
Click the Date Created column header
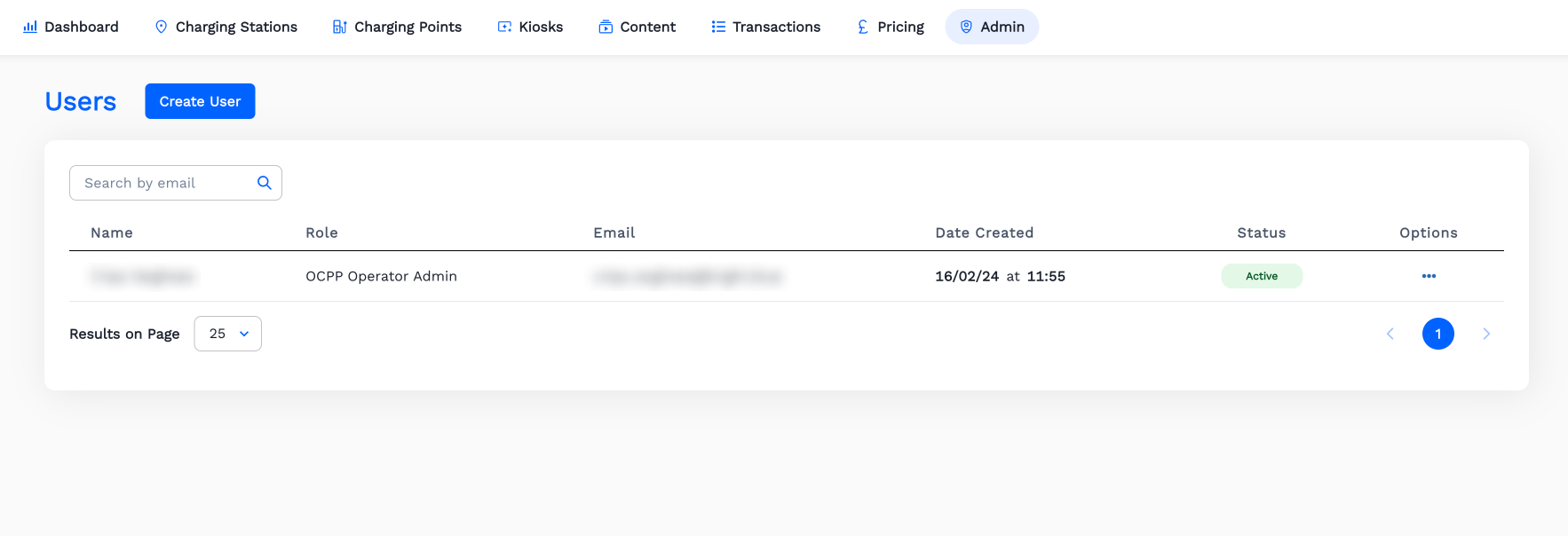(x=984, y=233)
